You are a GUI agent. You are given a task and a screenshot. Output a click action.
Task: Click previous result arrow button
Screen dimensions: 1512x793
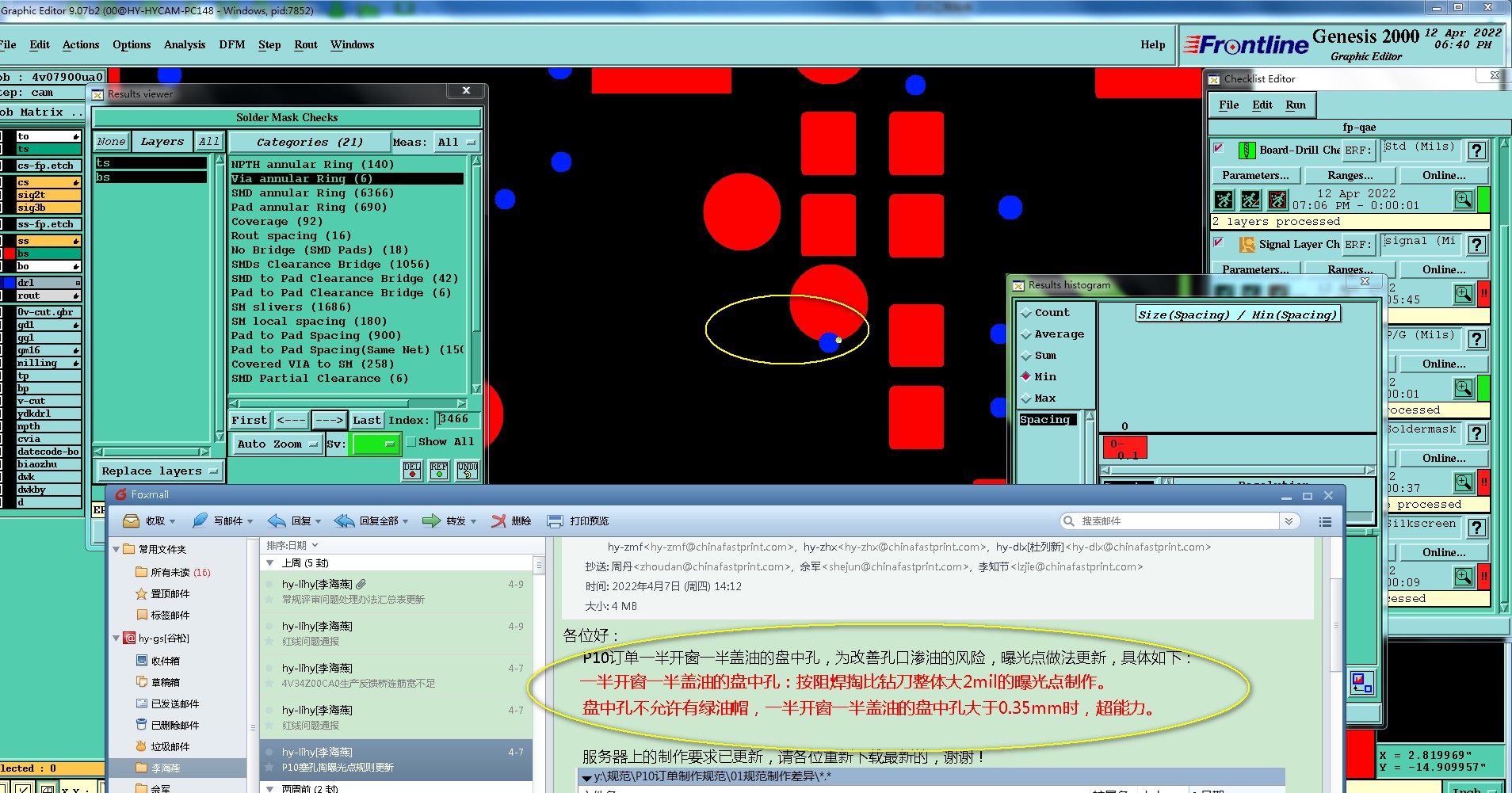292,421
